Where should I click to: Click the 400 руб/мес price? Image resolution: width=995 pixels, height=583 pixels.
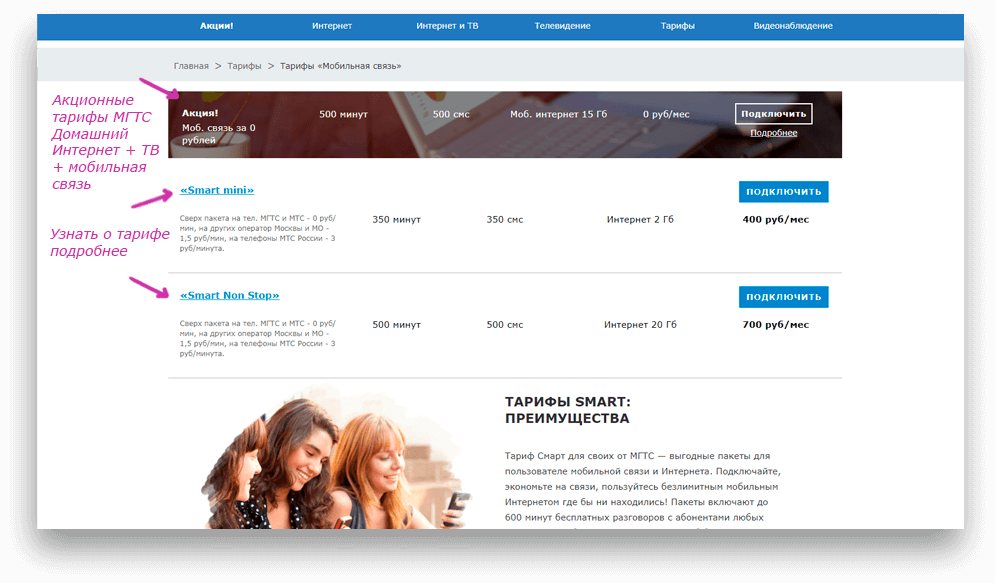click(x=775, y=219)
